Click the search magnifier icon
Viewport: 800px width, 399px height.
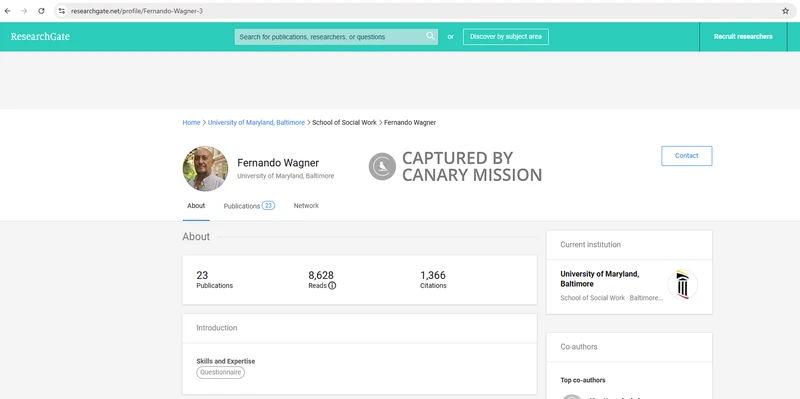pyautogui.click(x=431, y=36)
